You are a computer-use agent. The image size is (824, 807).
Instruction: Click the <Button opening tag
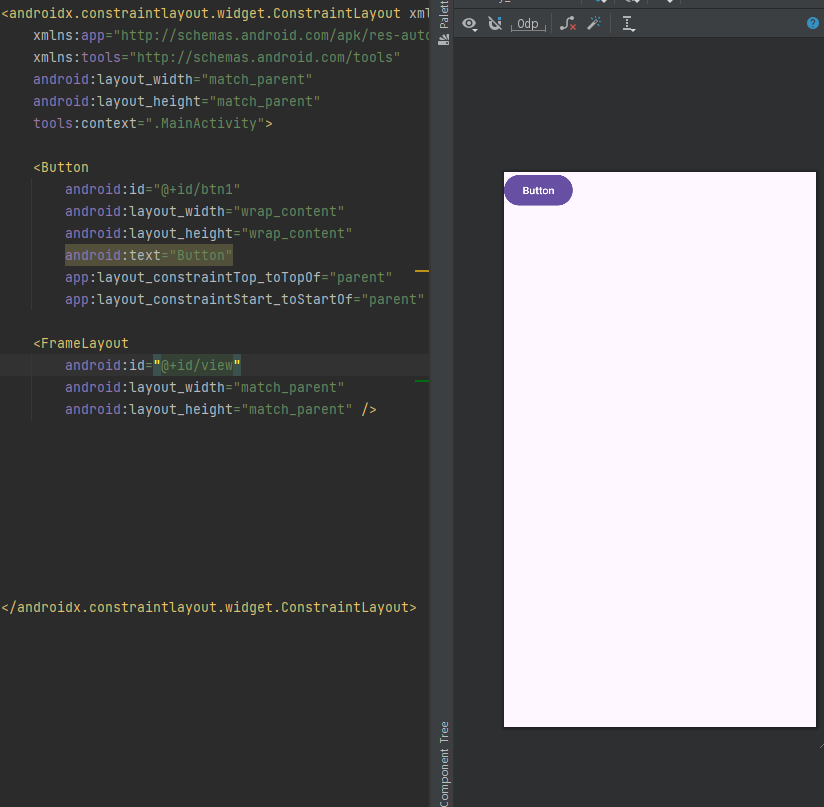61,168
